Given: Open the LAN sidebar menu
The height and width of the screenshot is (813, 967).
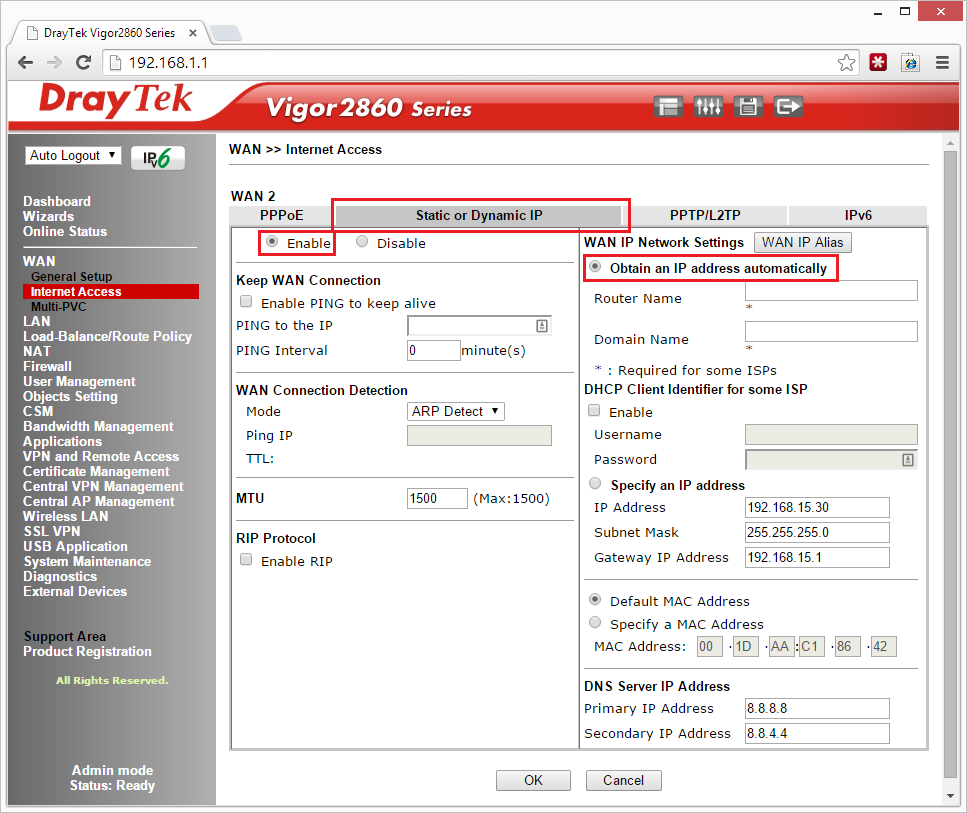Looking at the screenshot, I should (36, 321).
